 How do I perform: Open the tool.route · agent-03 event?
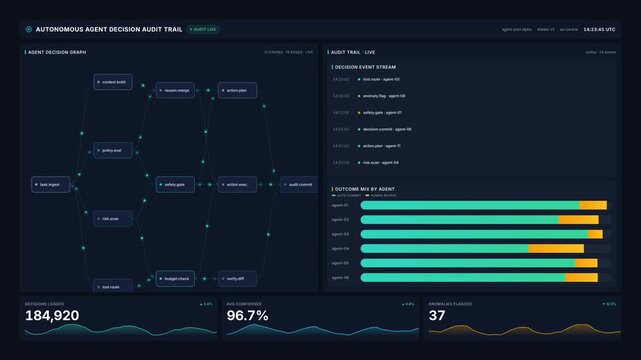472,79
